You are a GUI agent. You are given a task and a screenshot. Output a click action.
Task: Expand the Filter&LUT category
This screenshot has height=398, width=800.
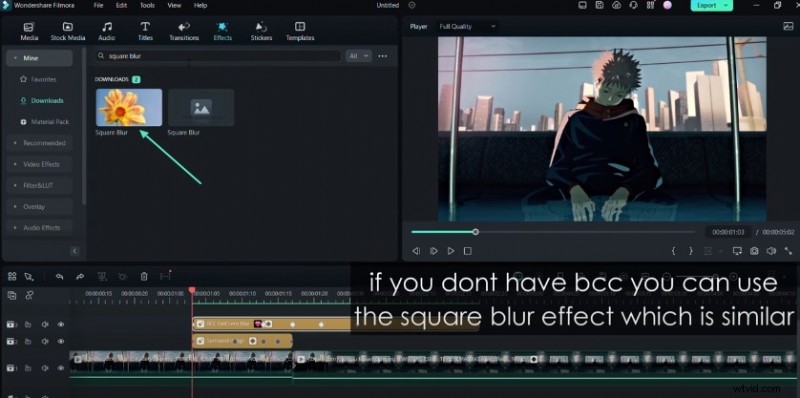(x=39, y=186)
